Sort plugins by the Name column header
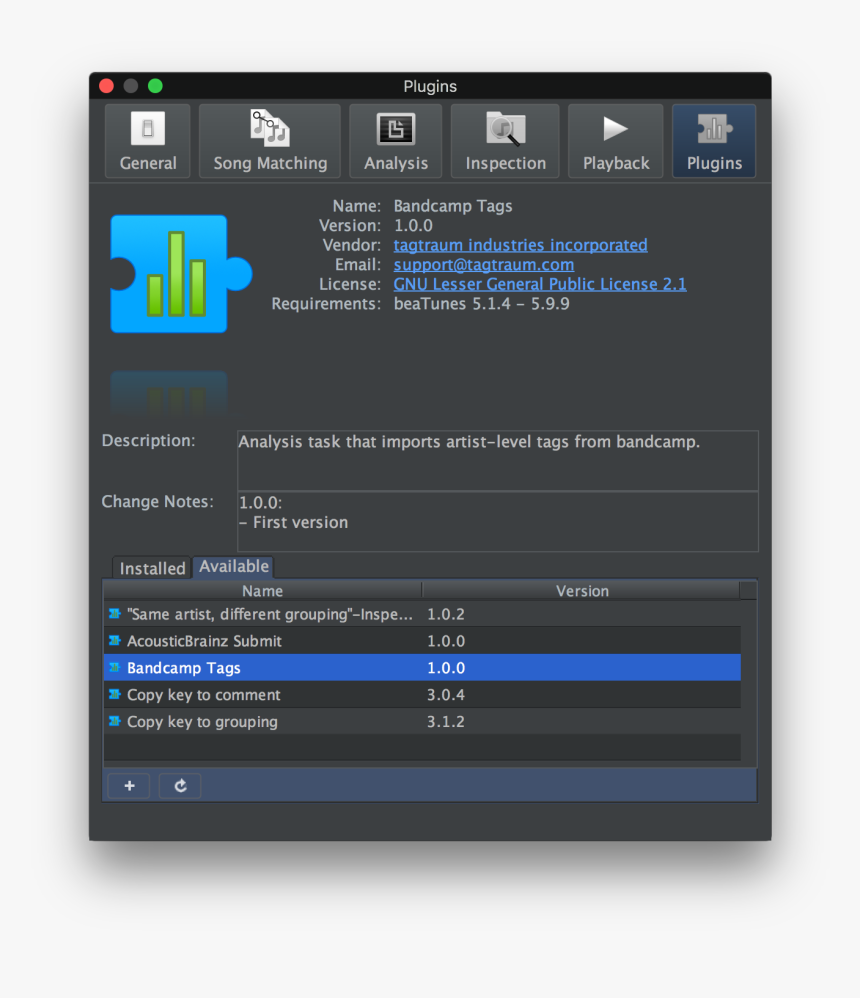 click(262, 591)
